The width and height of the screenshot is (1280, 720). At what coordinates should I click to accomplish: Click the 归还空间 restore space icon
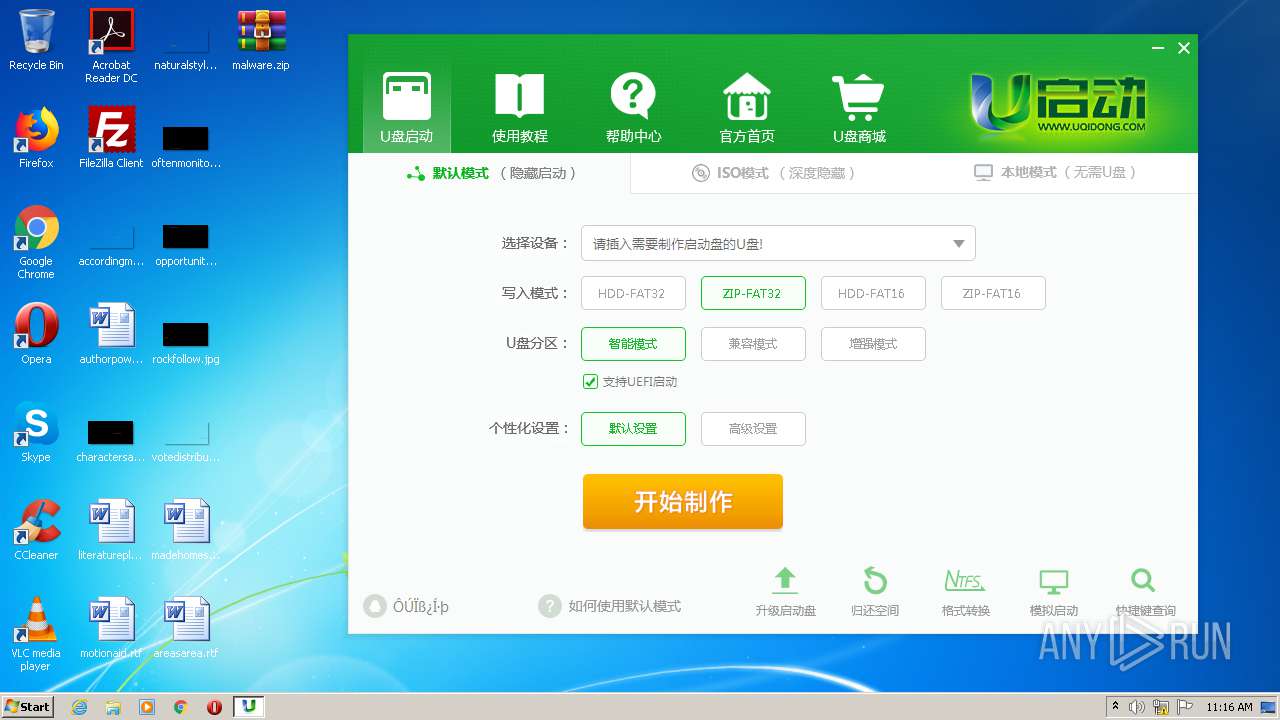875,592
